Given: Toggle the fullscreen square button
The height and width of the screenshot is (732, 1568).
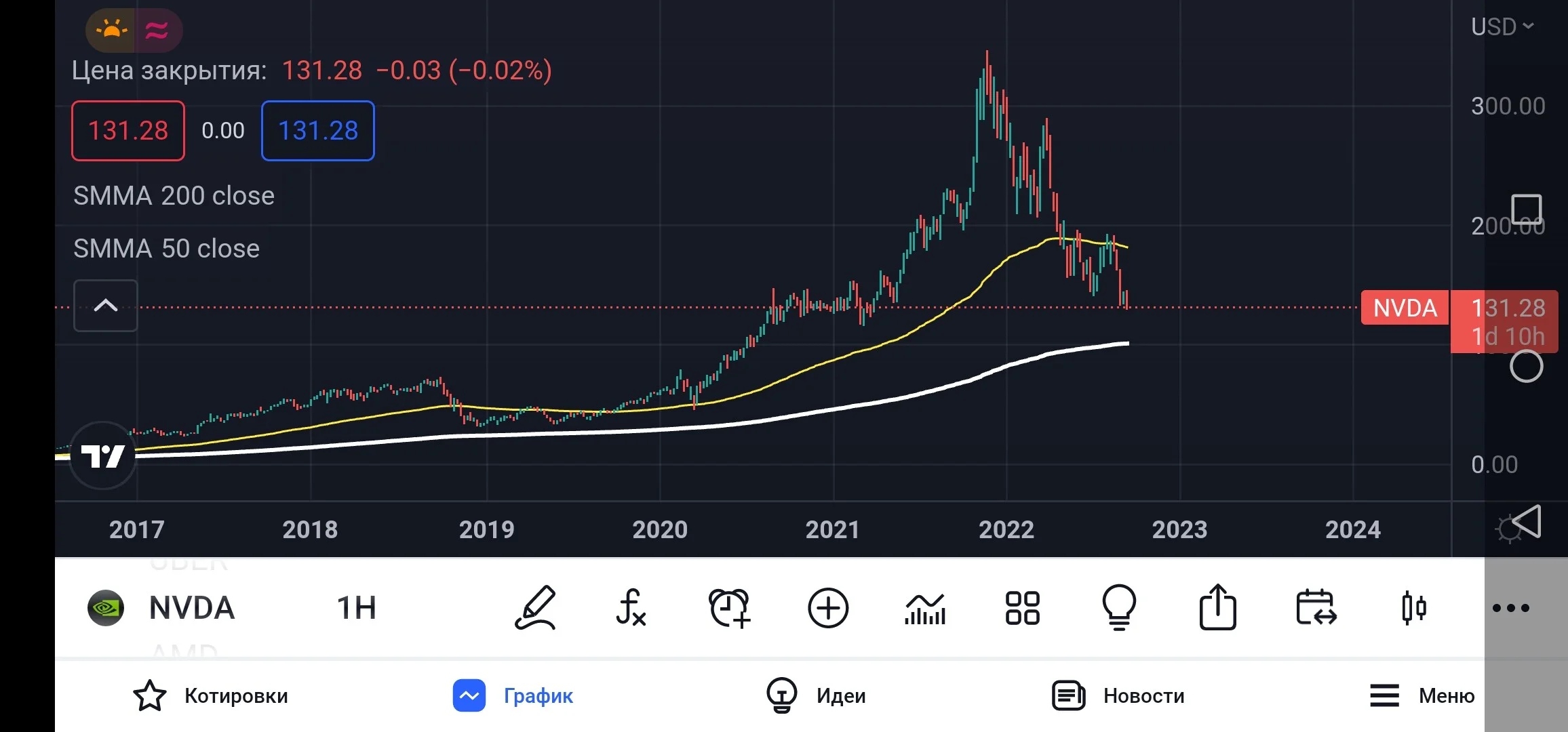Looking at the screenshot, I should 1527,209.
